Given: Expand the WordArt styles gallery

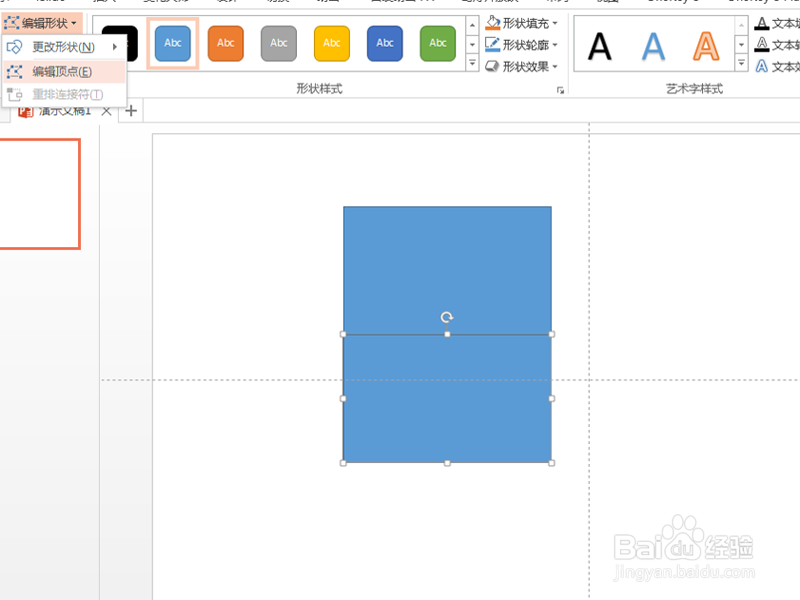Looking at the screenshot, I should click(x=741, y=63).
